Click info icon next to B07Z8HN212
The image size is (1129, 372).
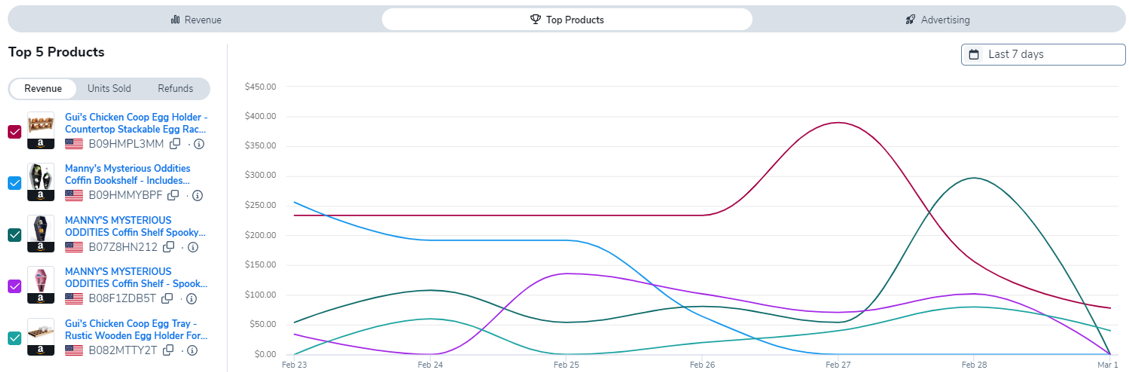coord(193,247)
